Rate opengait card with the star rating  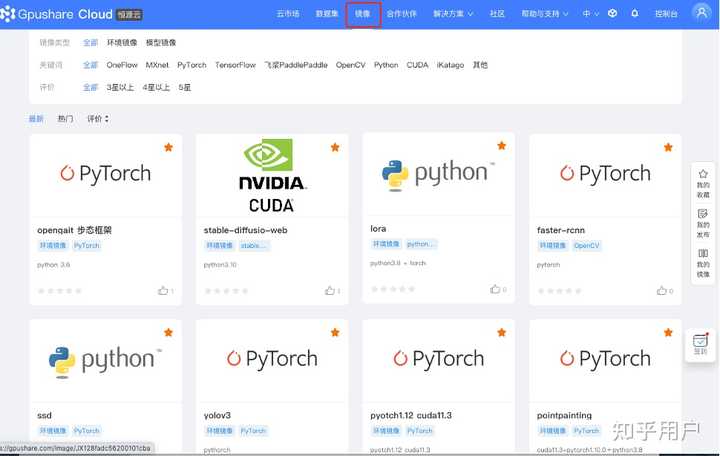pyautogui.click(x=60, y=291)
